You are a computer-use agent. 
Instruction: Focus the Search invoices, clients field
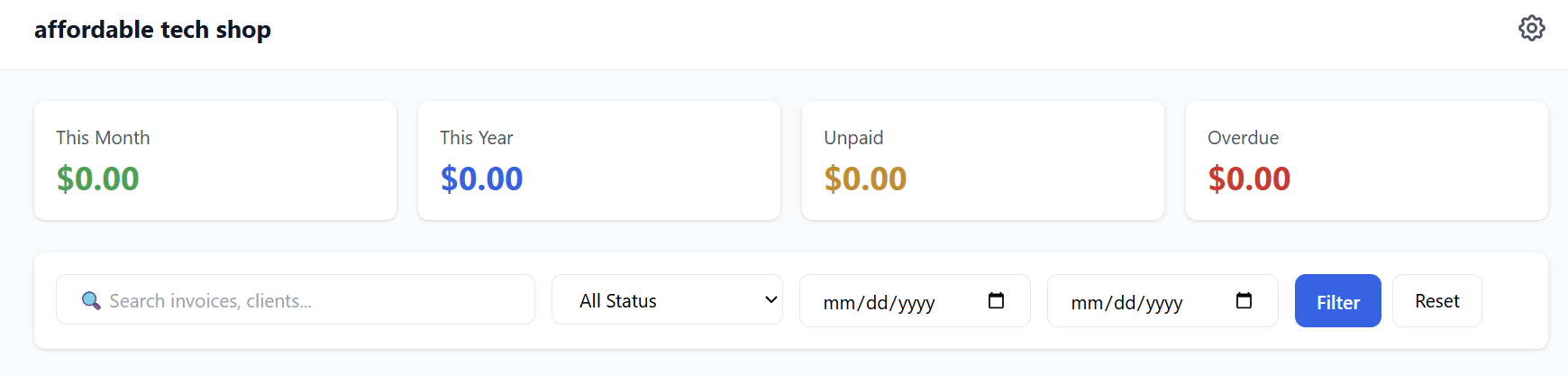[306, 300]
